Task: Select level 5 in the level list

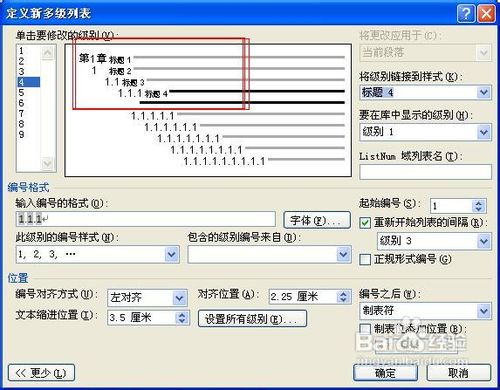Action: coord(21,93)
